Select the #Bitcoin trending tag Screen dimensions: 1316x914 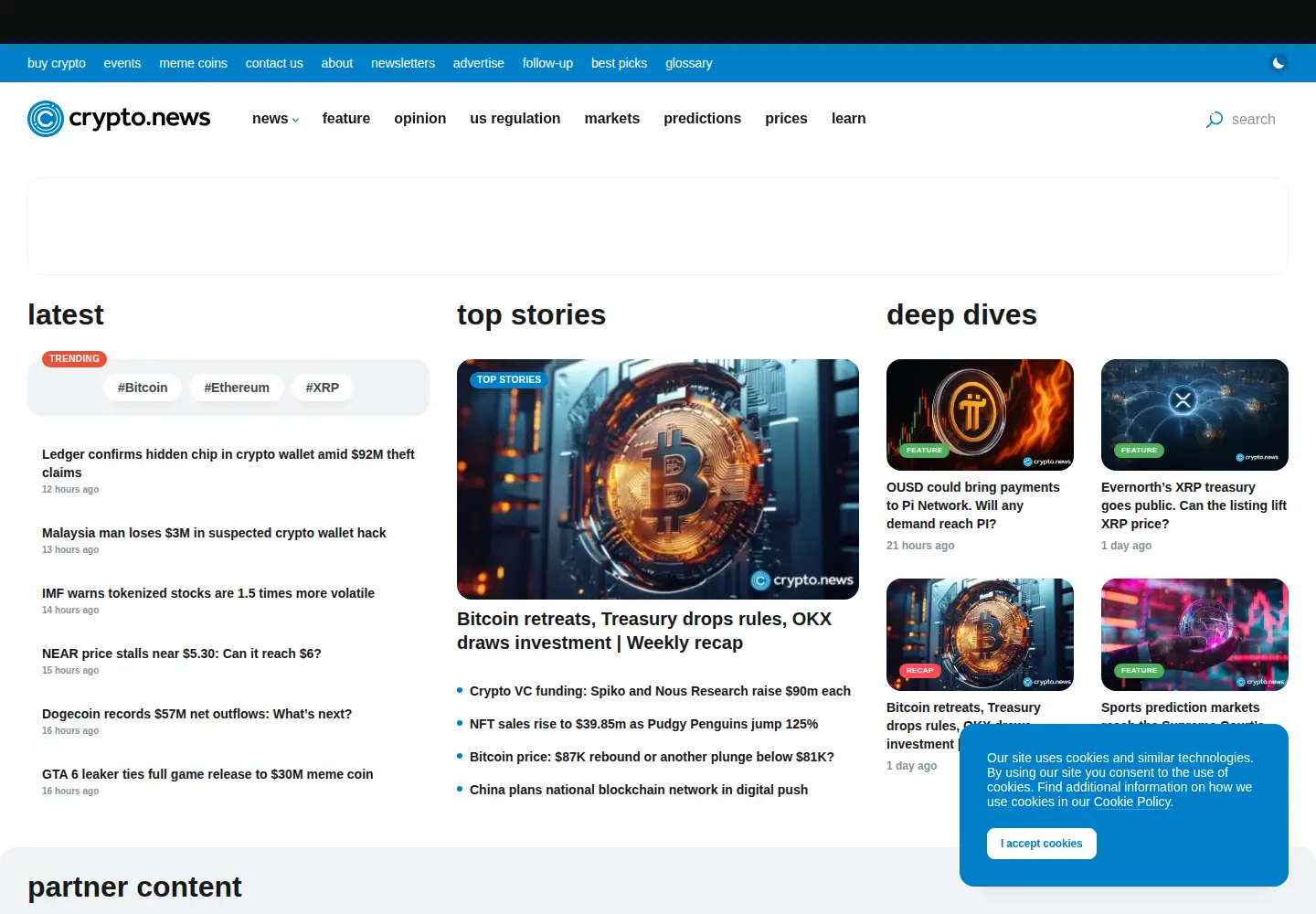click(143, 388)
